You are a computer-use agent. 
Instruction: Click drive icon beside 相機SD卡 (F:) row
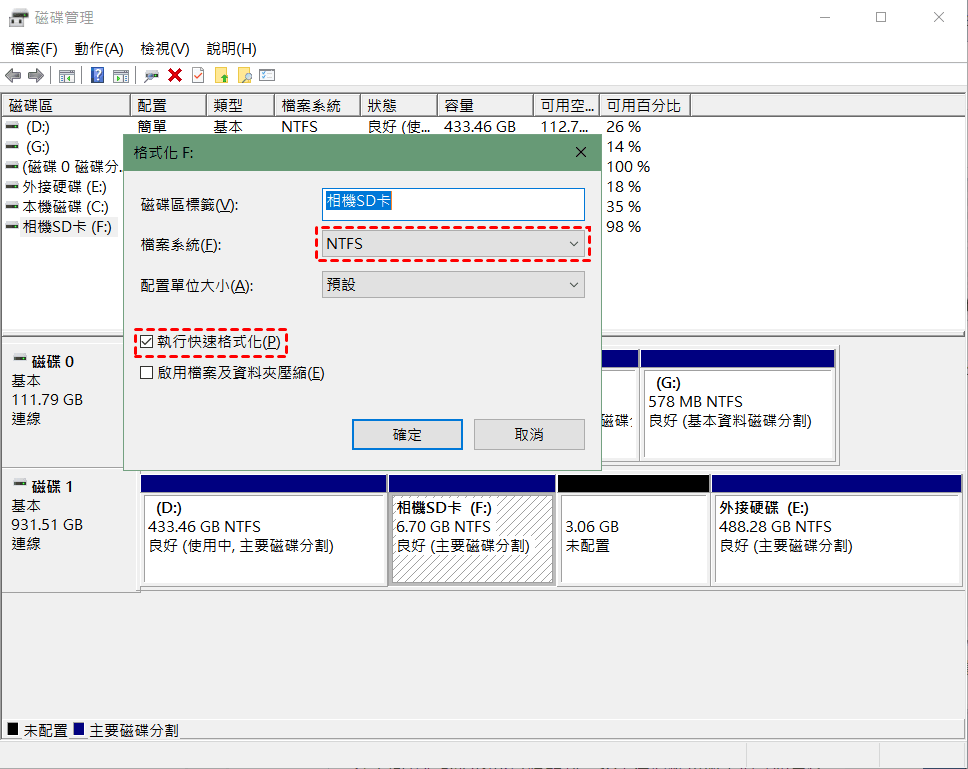pyautogui.click(x=12, y=227)
